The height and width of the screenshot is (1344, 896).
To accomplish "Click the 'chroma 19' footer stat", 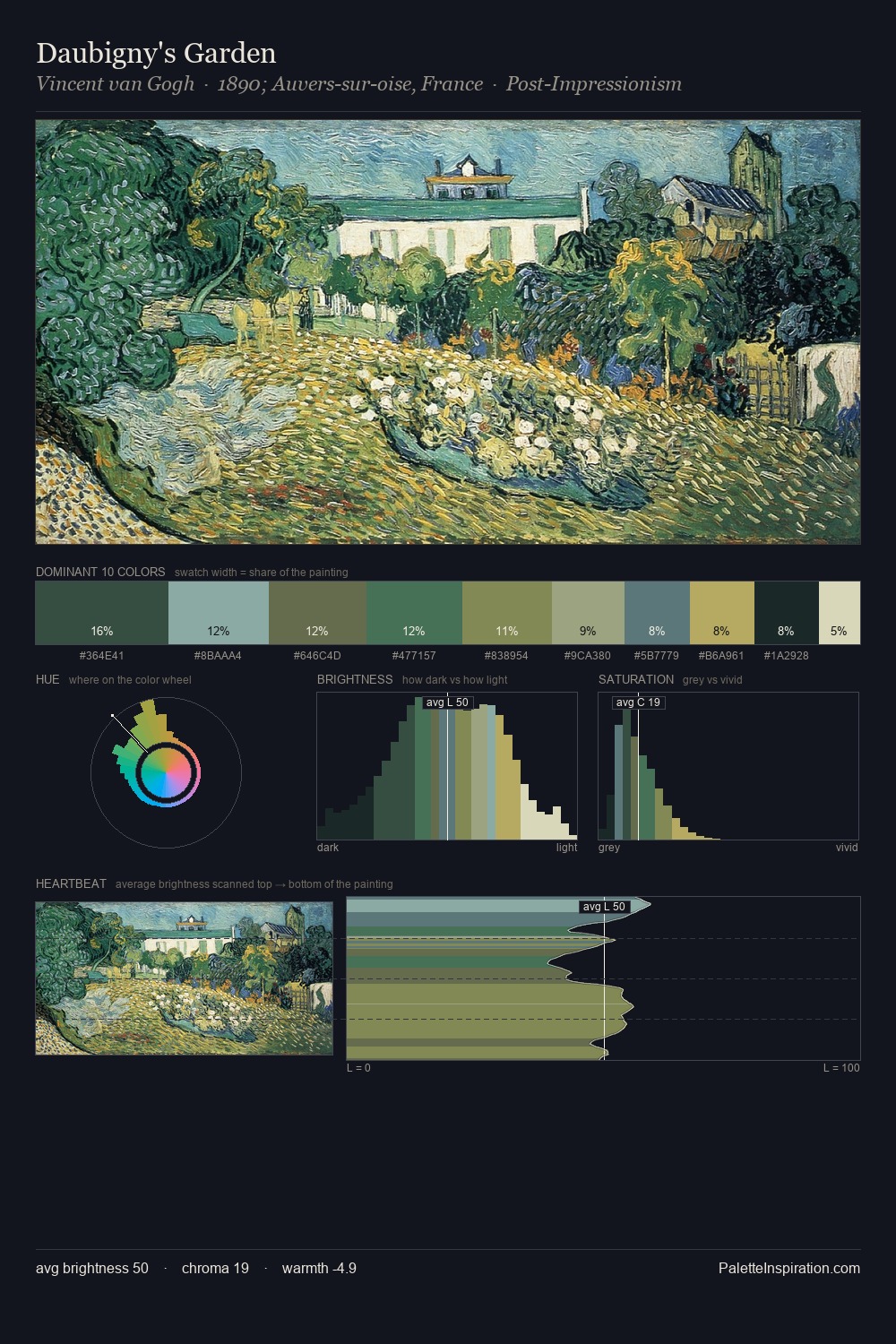I will pos(215,1268).
